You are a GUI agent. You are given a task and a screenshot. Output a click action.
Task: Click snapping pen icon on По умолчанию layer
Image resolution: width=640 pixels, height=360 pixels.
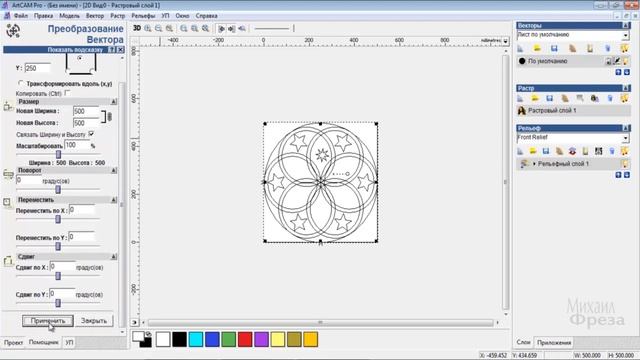tap(617, 61)
